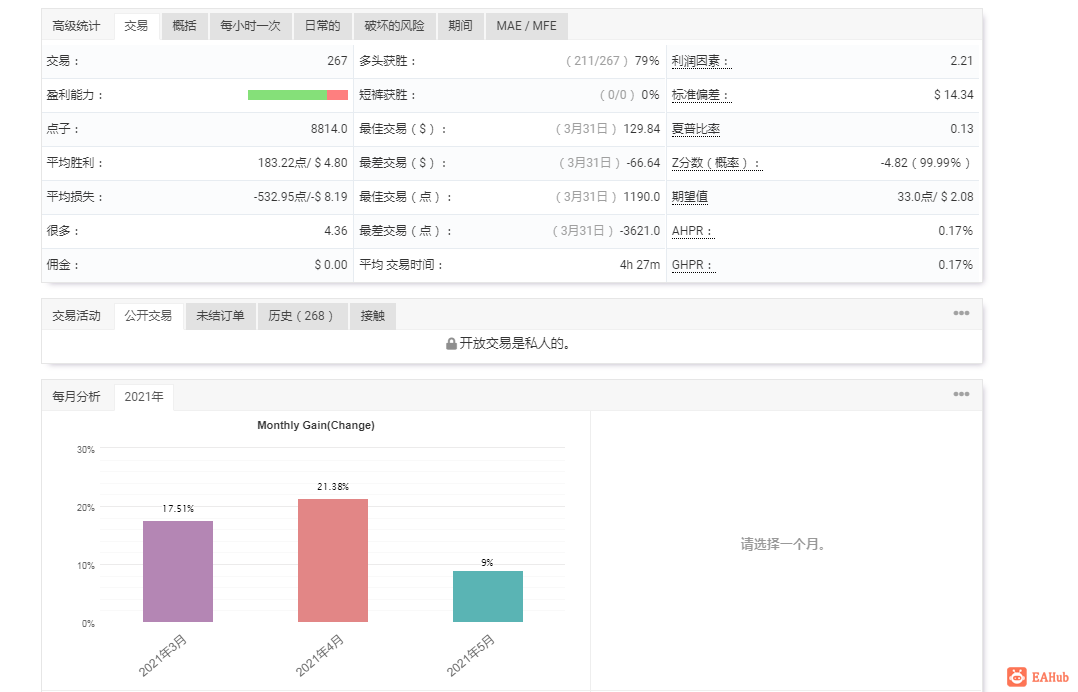Click the AHPR label
Screen dimensions: 1078x692
coord(692,231)
